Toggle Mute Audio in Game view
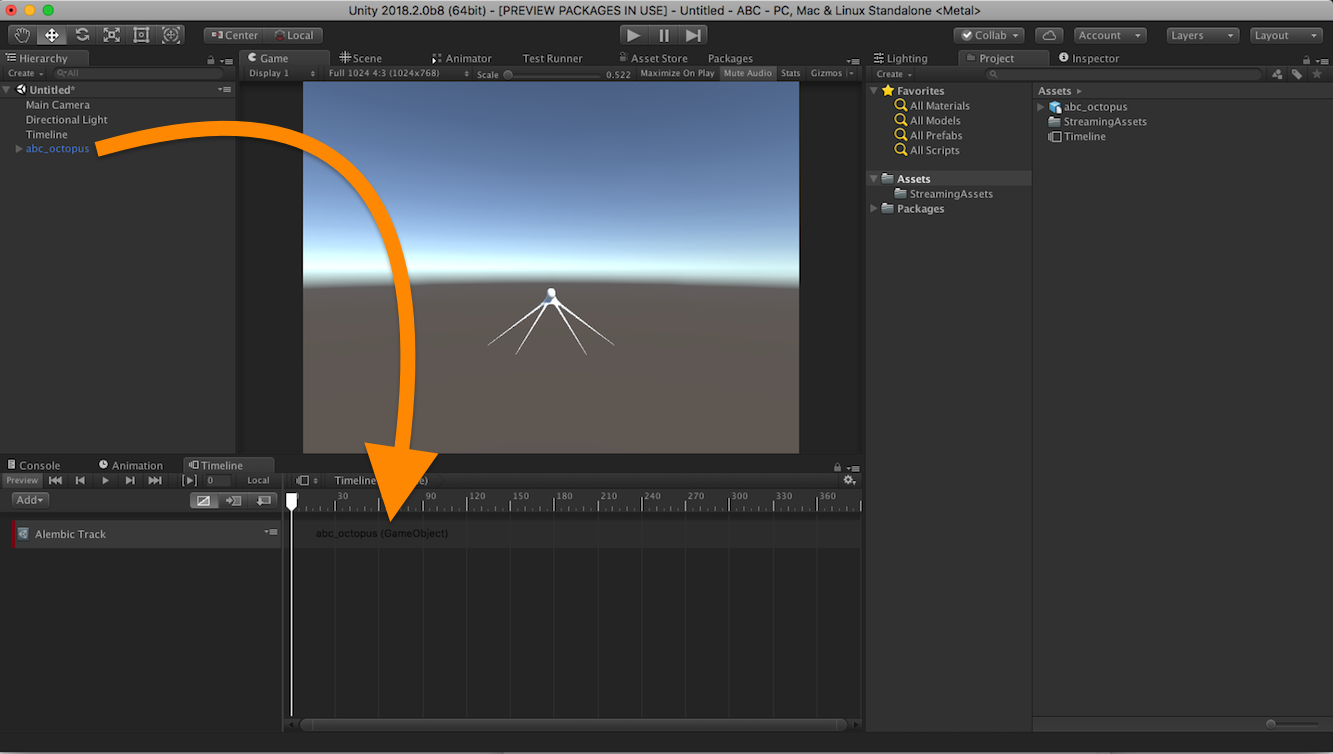The width and height of the screenshot is (1333, 754). coord(748,73)
